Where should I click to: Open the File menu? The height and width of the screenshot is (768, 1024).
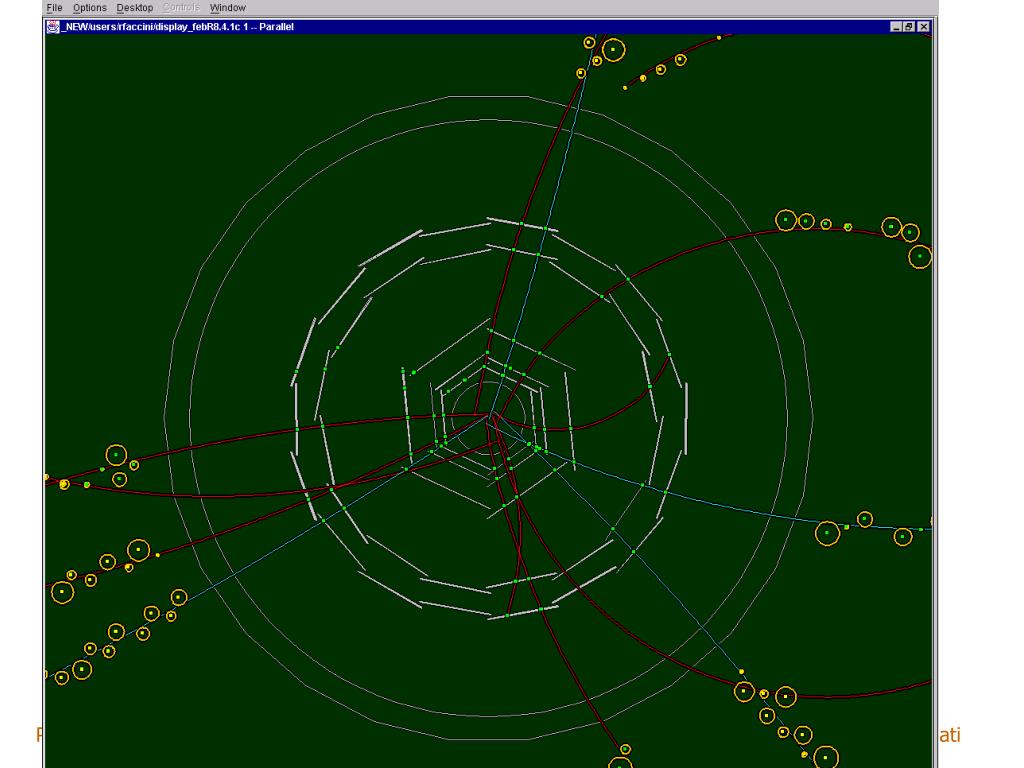tap(54, 8)
